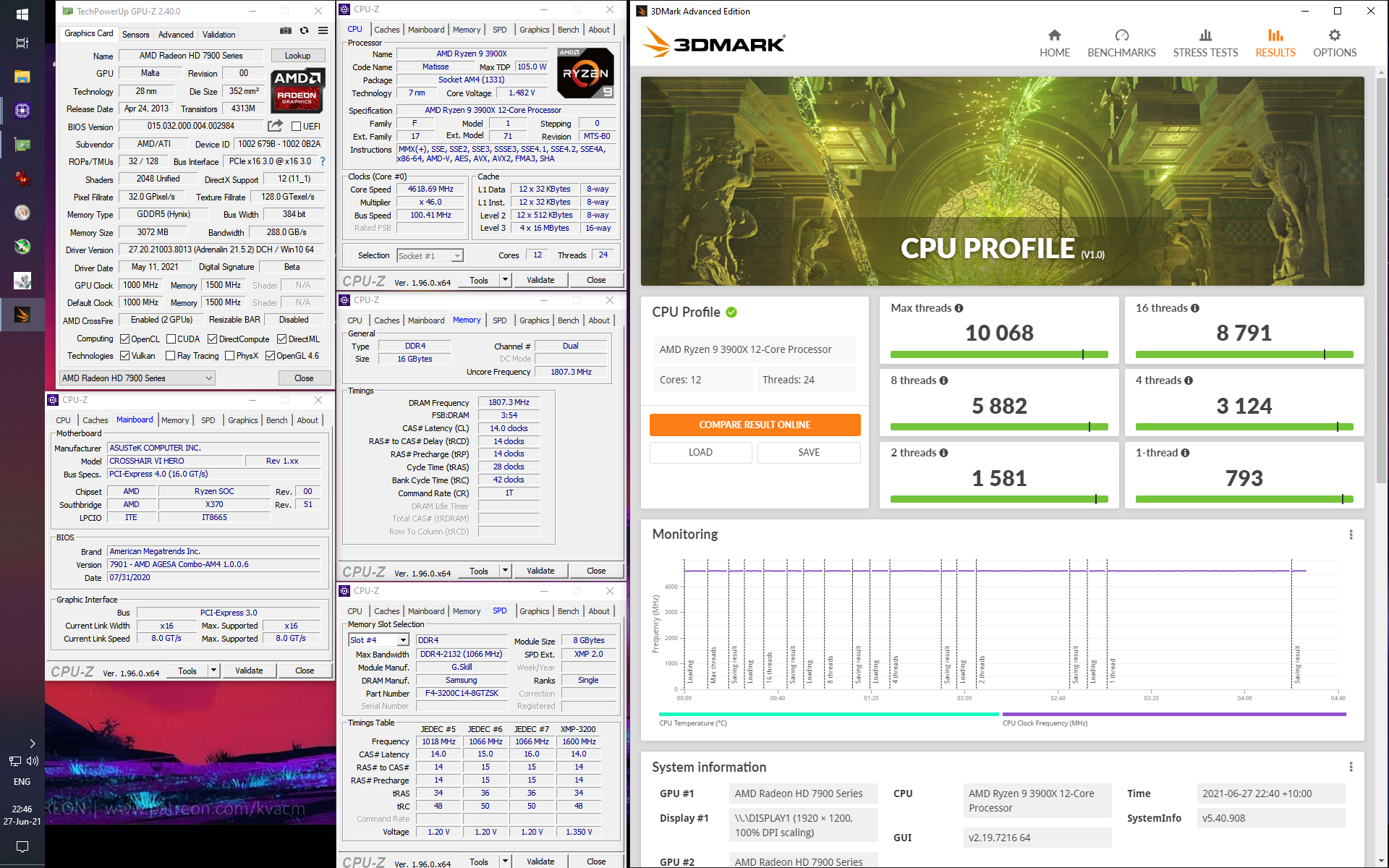Toggle the DirectCompute checkbox in GPU-Z
The width and height of the screenshot is (1389, 868).
tap(212, 339)
